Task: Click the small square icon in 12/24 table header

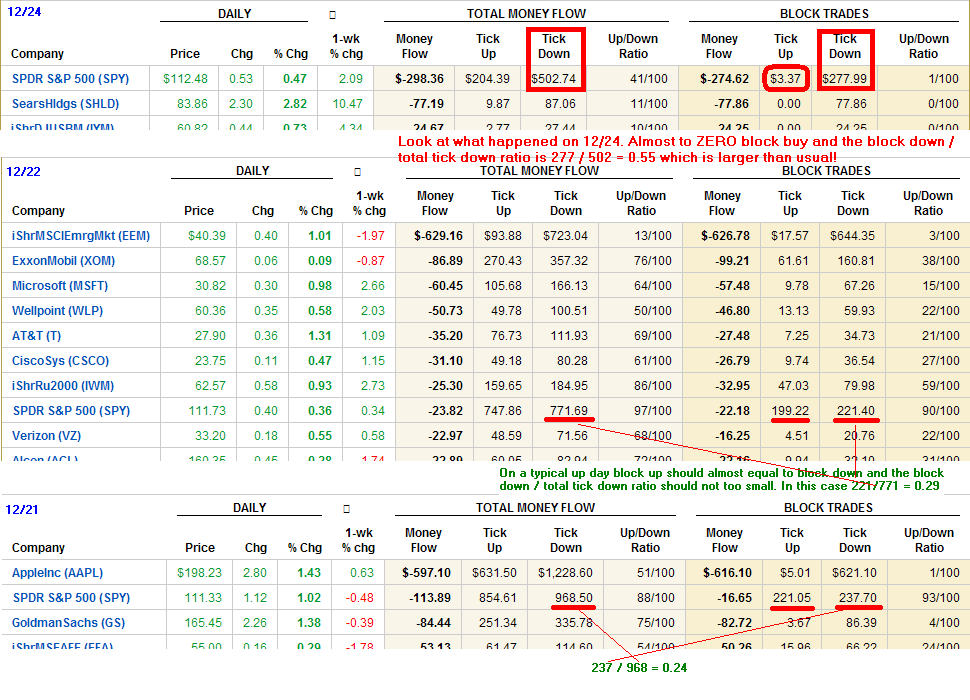Action: (x=332, y=15)
